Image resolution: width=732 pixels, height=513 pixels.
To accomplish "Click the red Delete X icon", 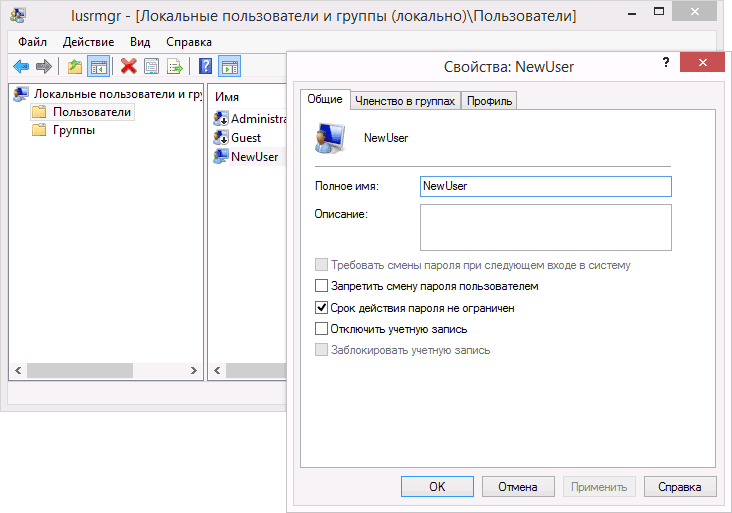I will pyautogui.click(x=128, y=66).
